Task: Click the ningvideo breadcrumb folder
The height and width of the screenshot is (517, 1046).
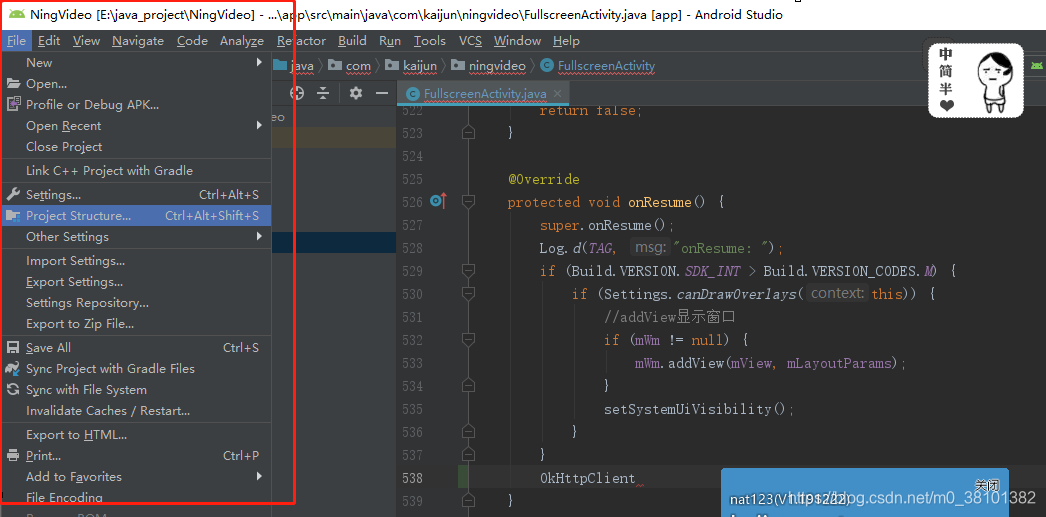Action: 488,66
